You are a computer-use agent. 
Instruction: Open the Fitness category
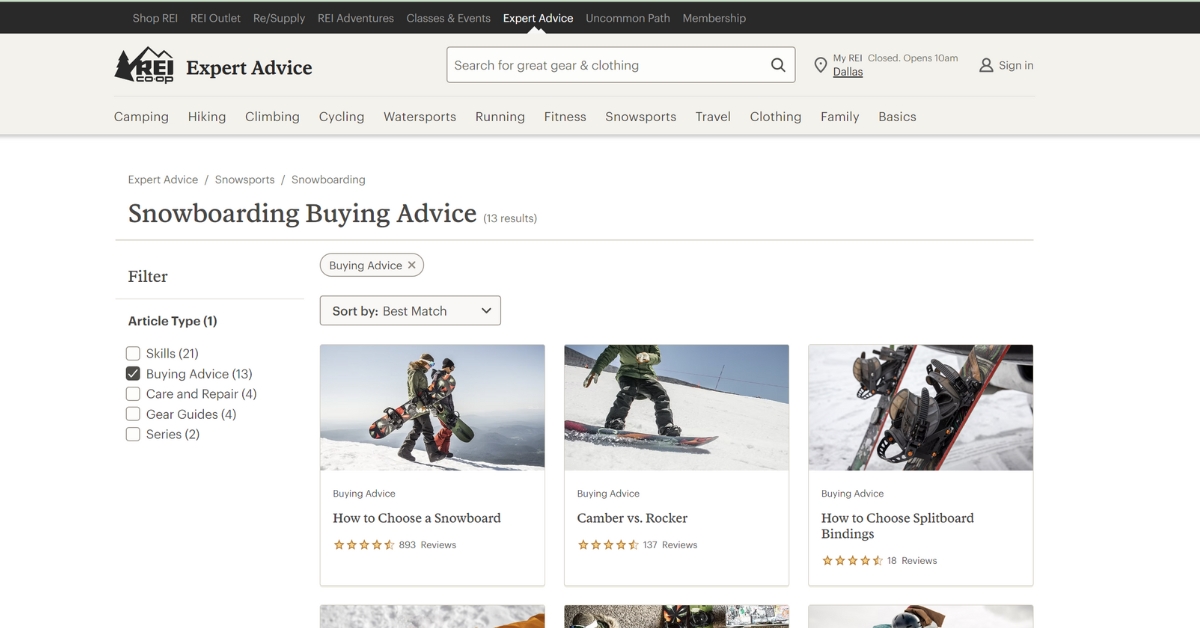[x=565, y=117]
